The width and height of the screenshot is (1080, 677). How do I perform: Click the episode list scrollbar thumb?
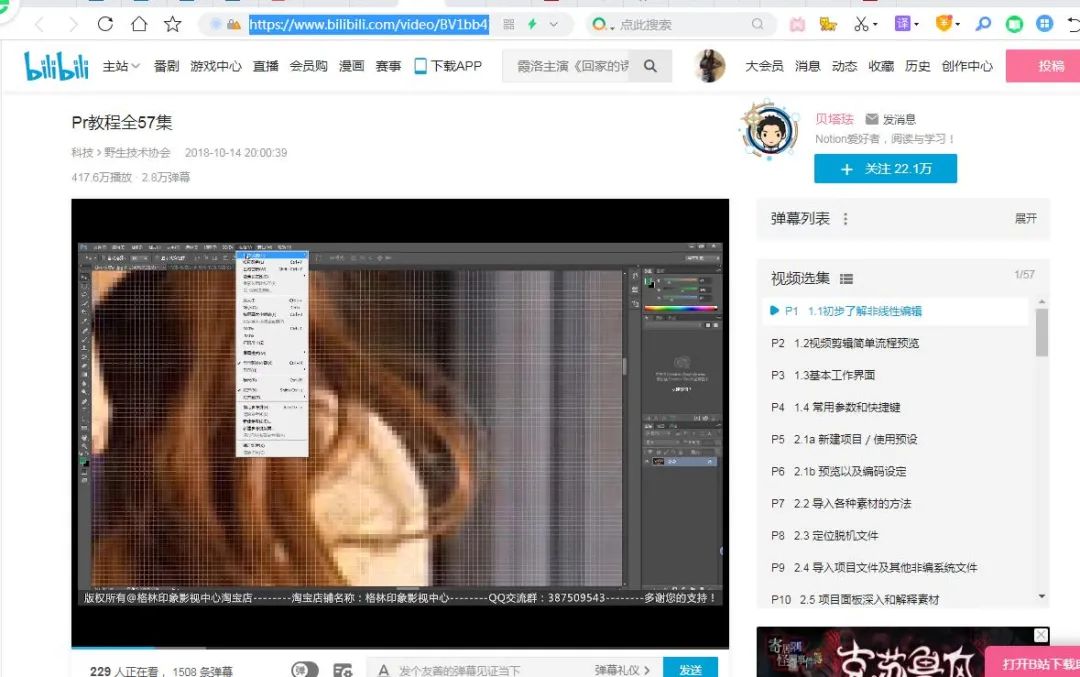tap(1041, 332)
